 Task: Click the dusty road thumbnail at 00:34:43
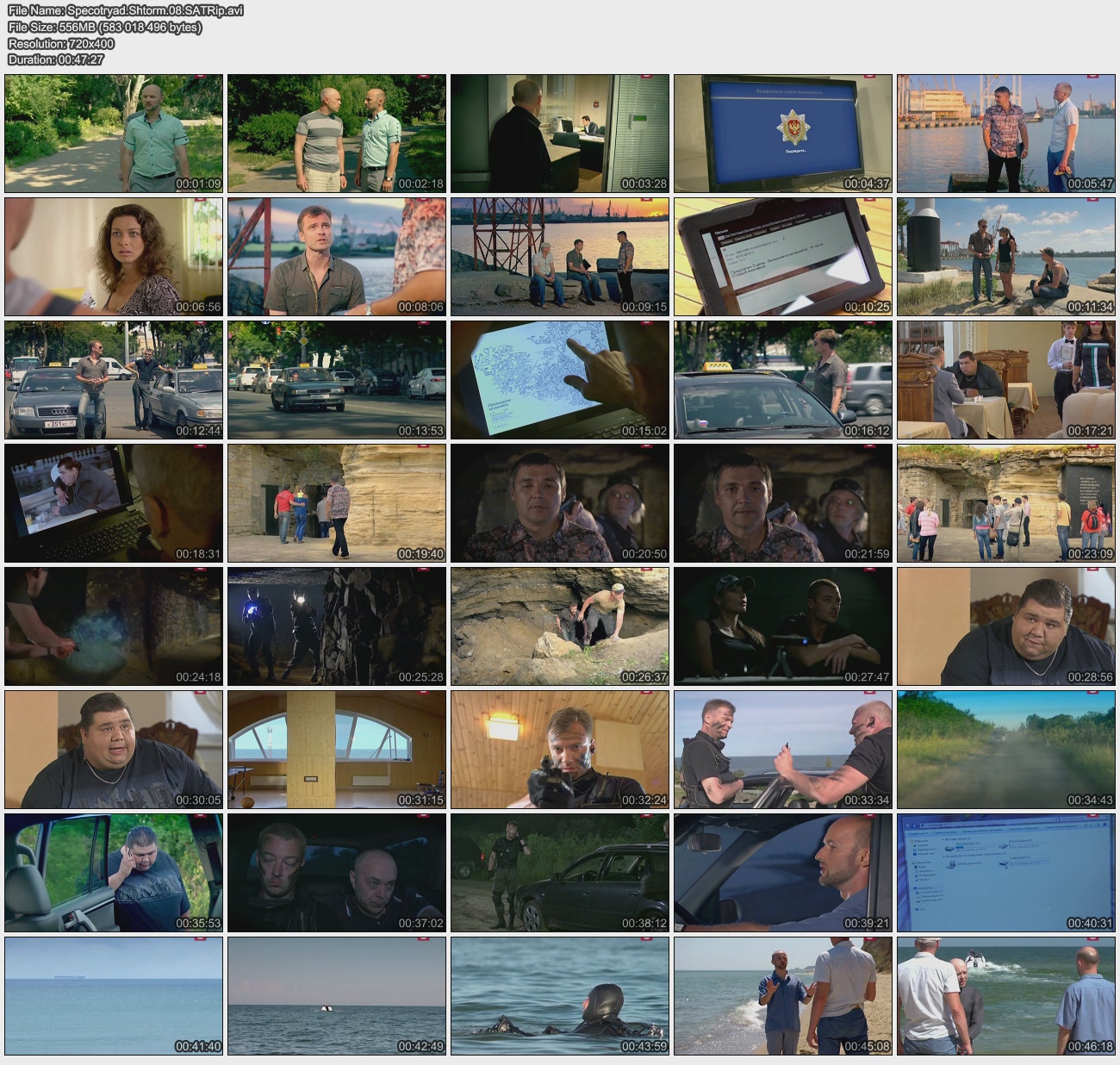pos(1005,750)
